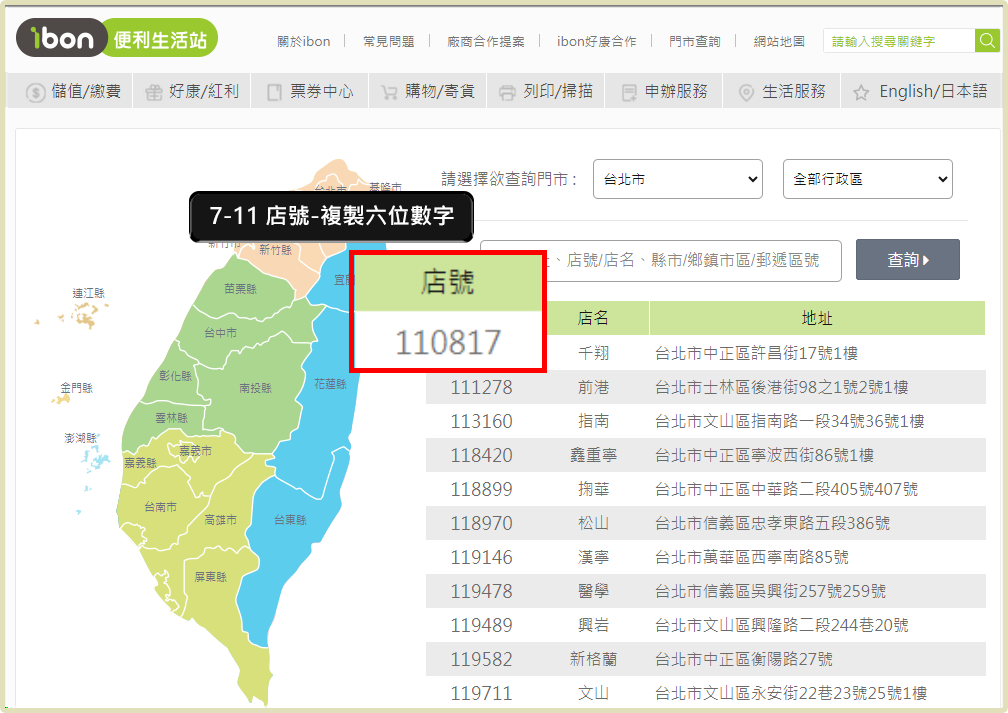Click the 購物/寄貨 shopping cart icon
This screenshot has width=1008, height=713.
pyautogui.click(x=389, y=93)
